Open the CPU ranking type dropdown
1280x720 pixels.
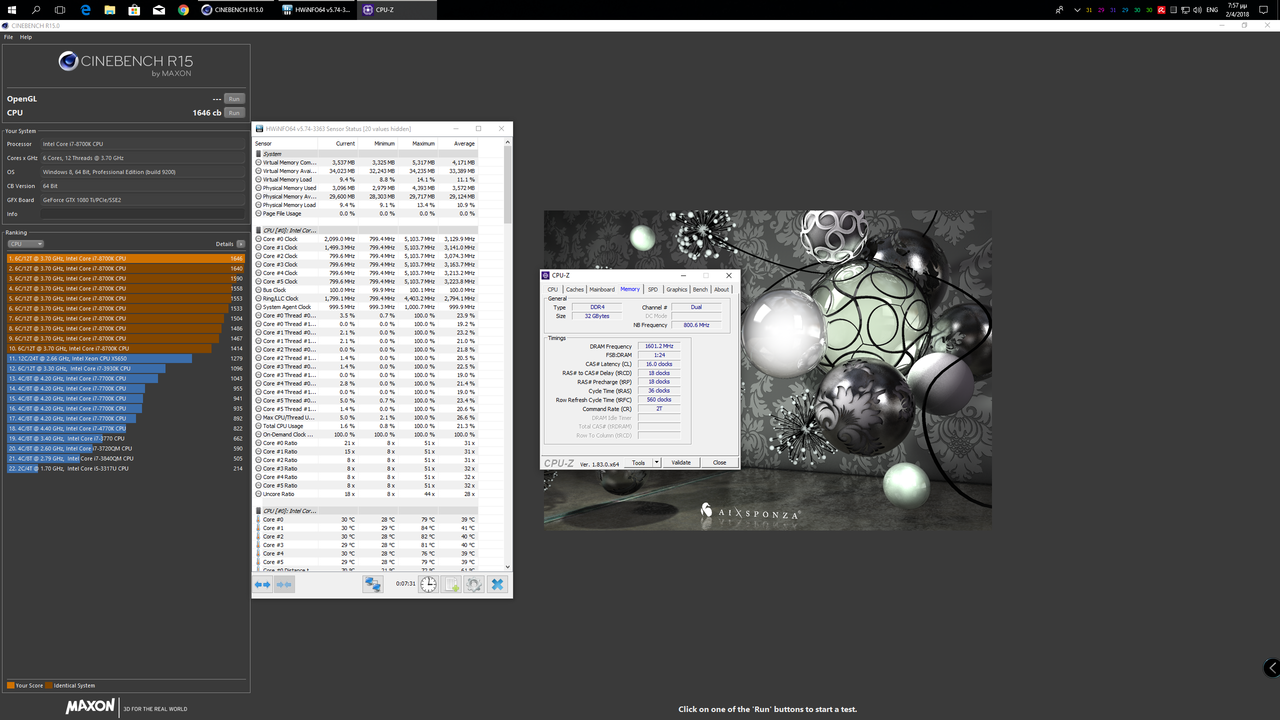[25, 244]
